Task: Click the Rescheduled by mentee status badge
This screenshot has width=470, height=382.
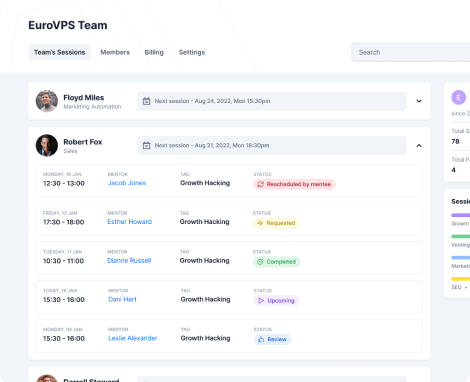Action: (x=294, y=184)
